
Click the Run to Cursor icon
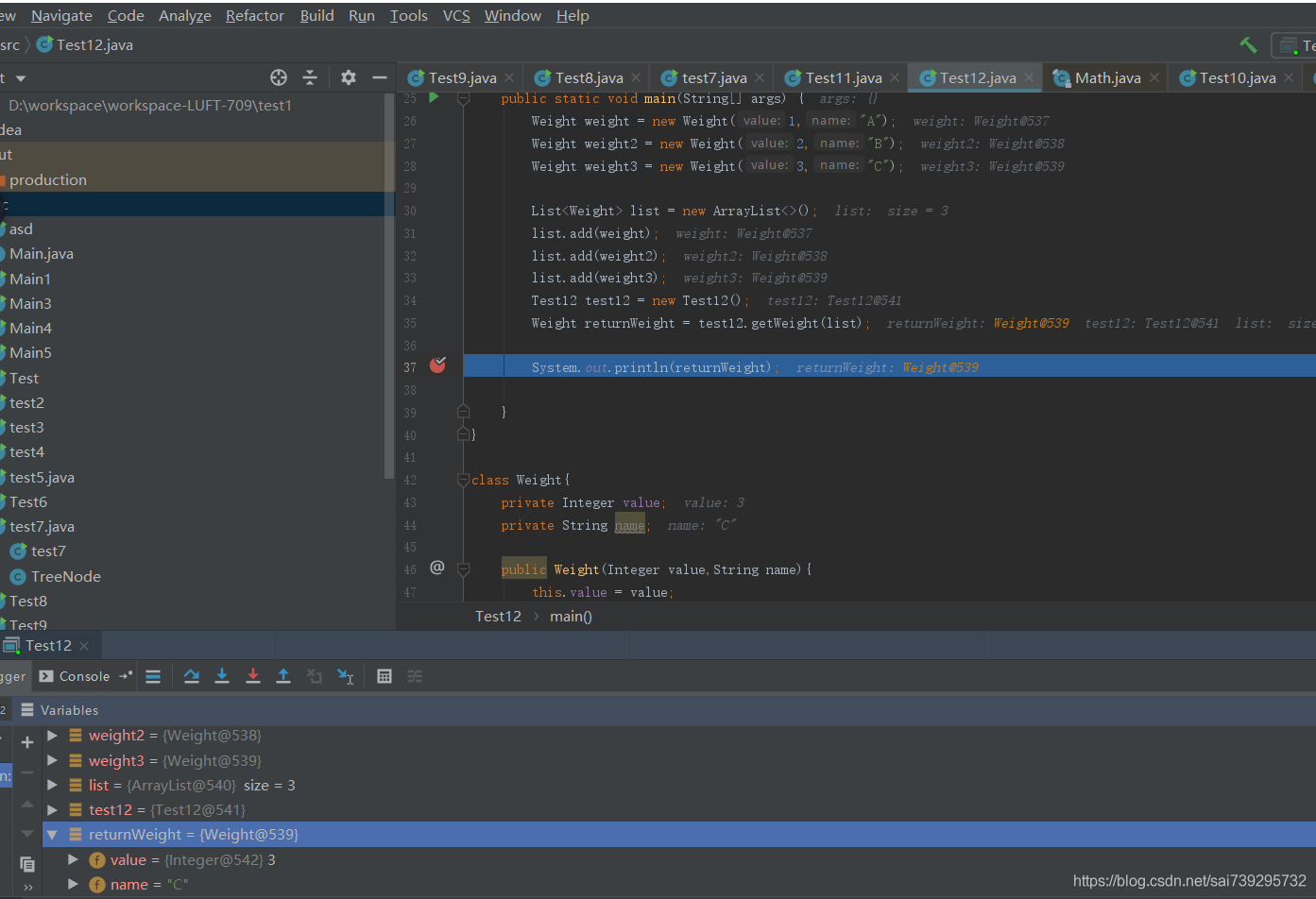click(346, 676)
